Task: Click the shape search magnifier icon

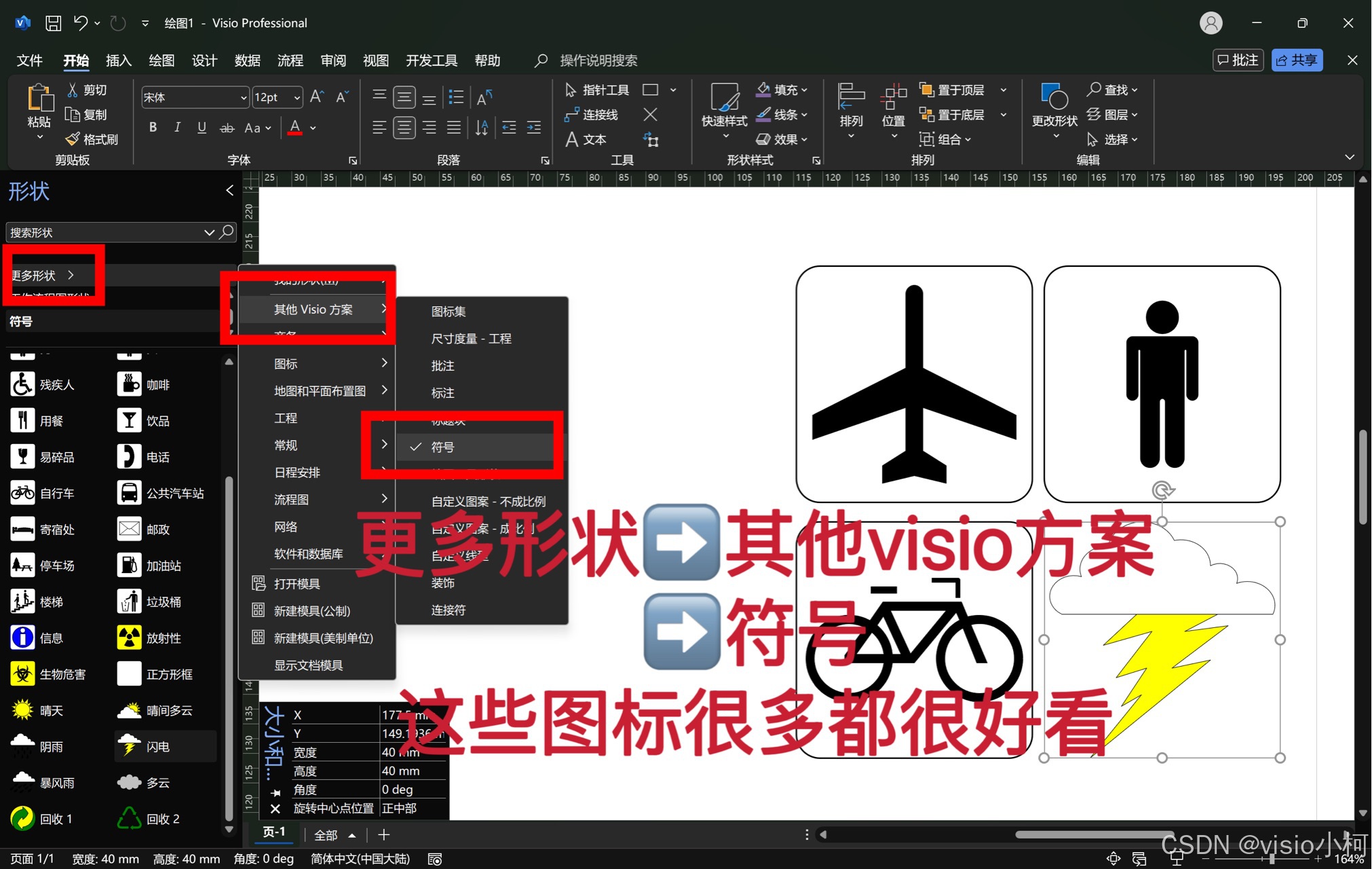Action: [x=227, y=232]
